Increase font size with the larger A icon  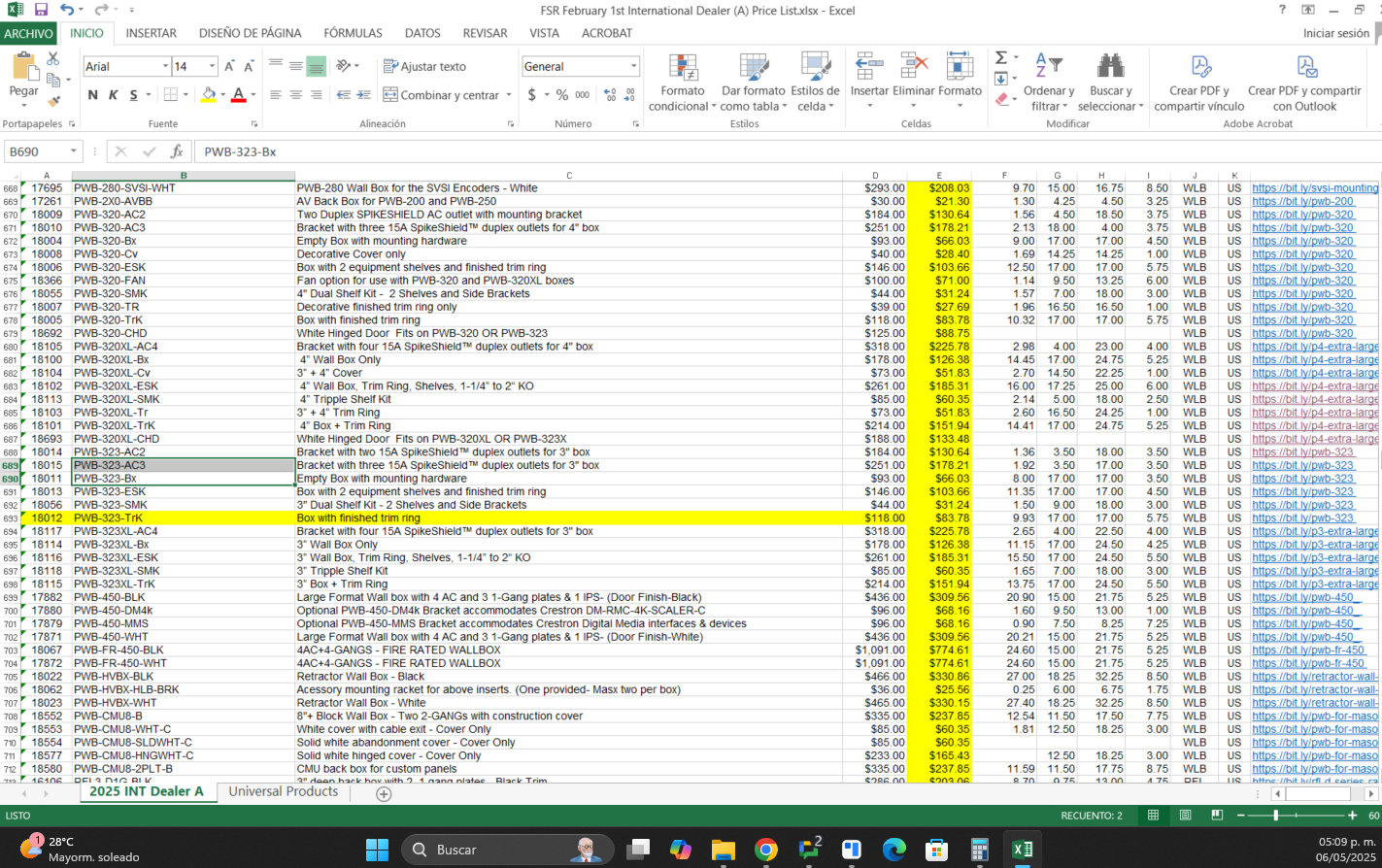229,66
